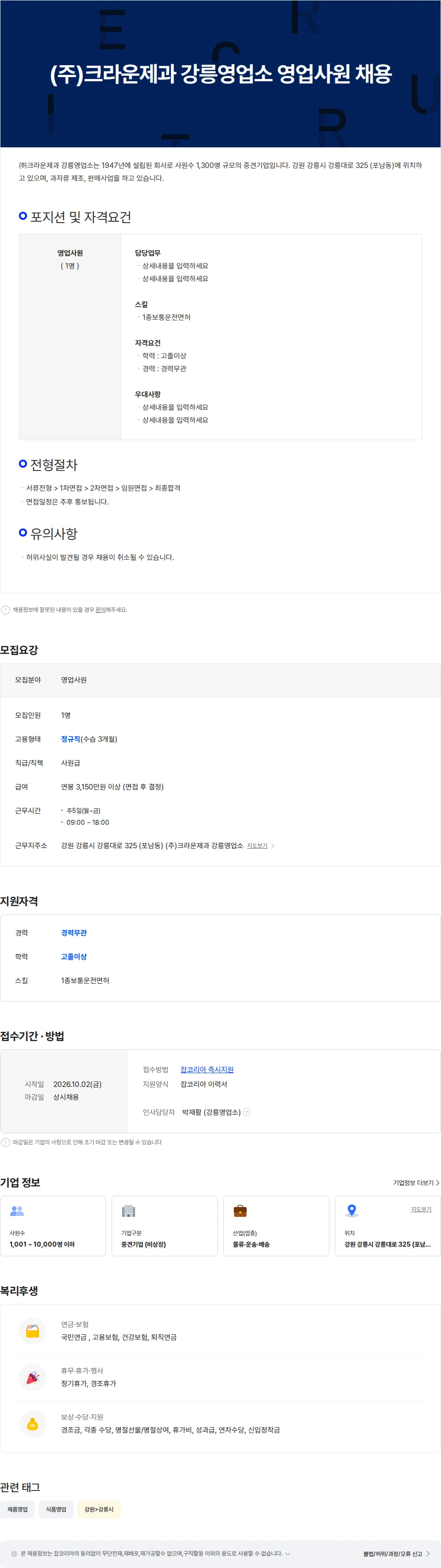
Task: Click the holiday and events party icon
Action: click(x=33, y=1377)
